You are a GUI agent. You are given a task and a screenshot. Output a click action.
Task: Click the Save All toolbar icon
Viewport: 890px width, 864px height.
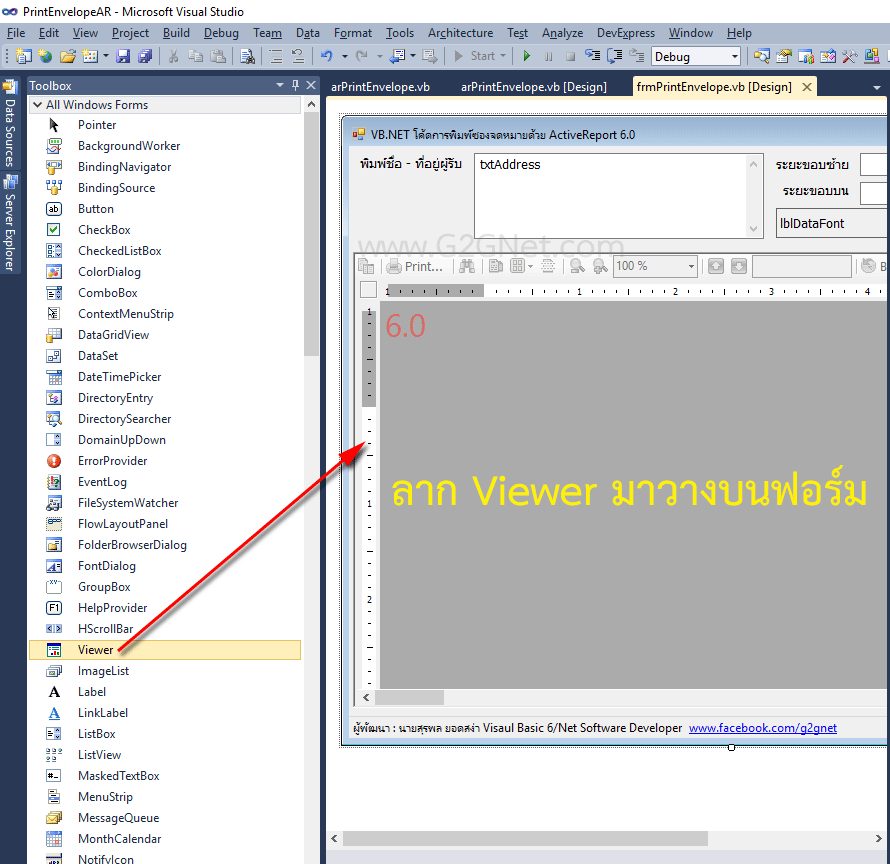[x=145, y=56]
